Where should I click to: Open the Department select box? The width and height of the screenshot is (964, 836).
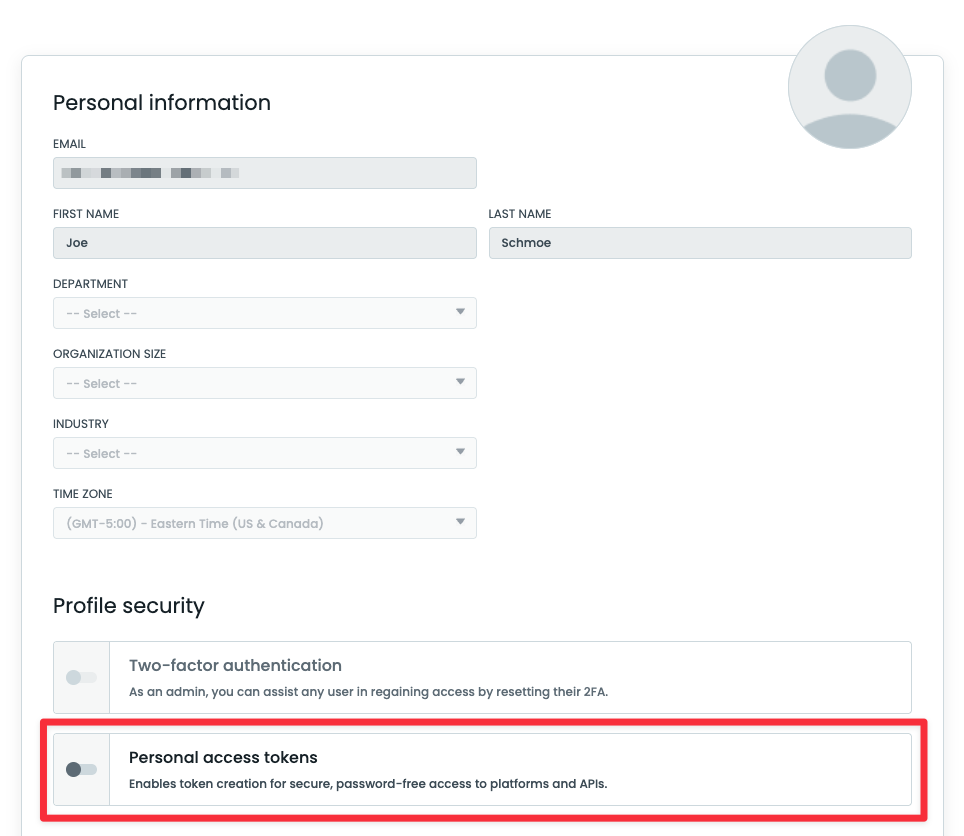coord(250,313)
